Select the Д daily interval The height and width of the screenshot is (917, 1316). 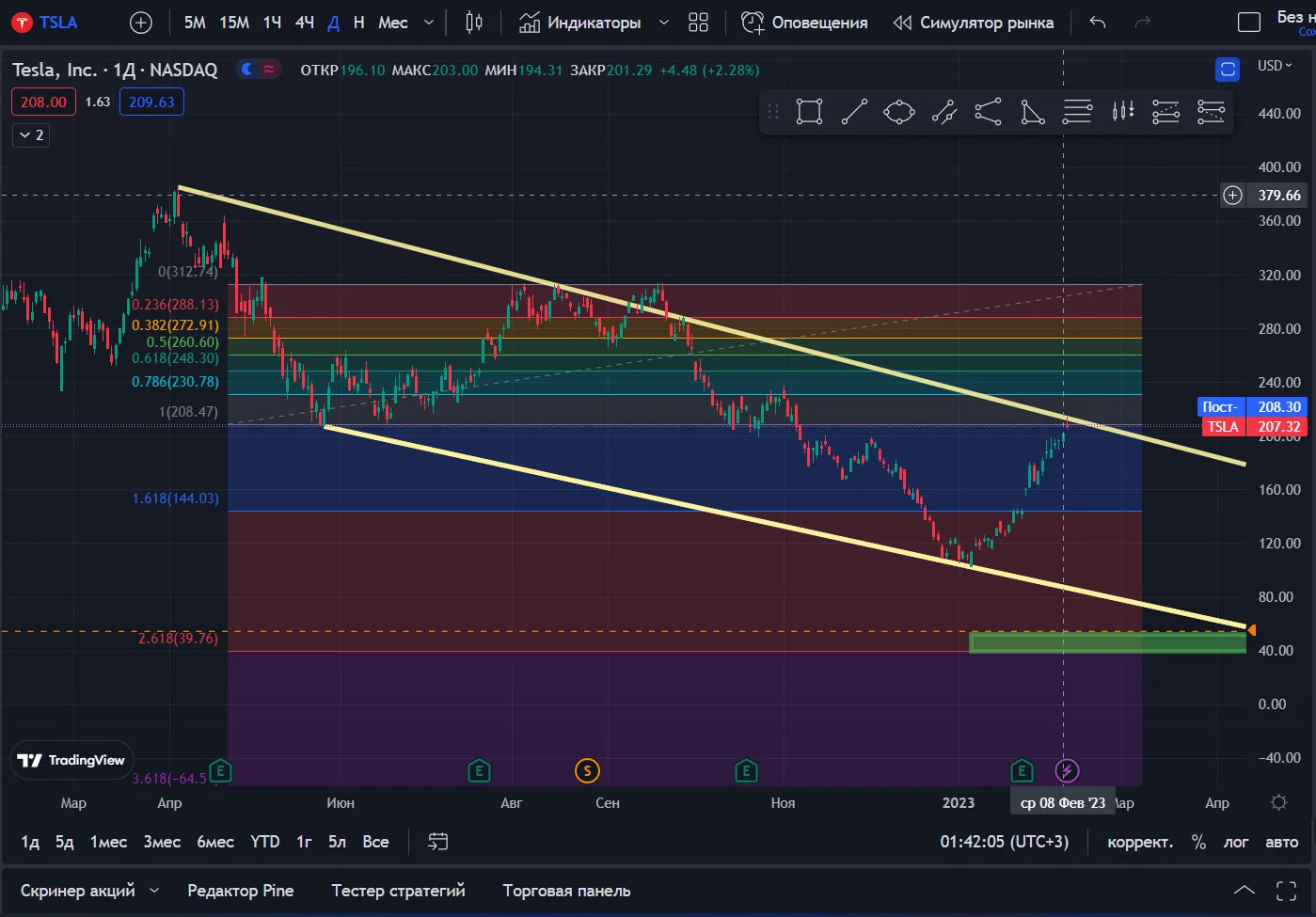tap(333, 23)
